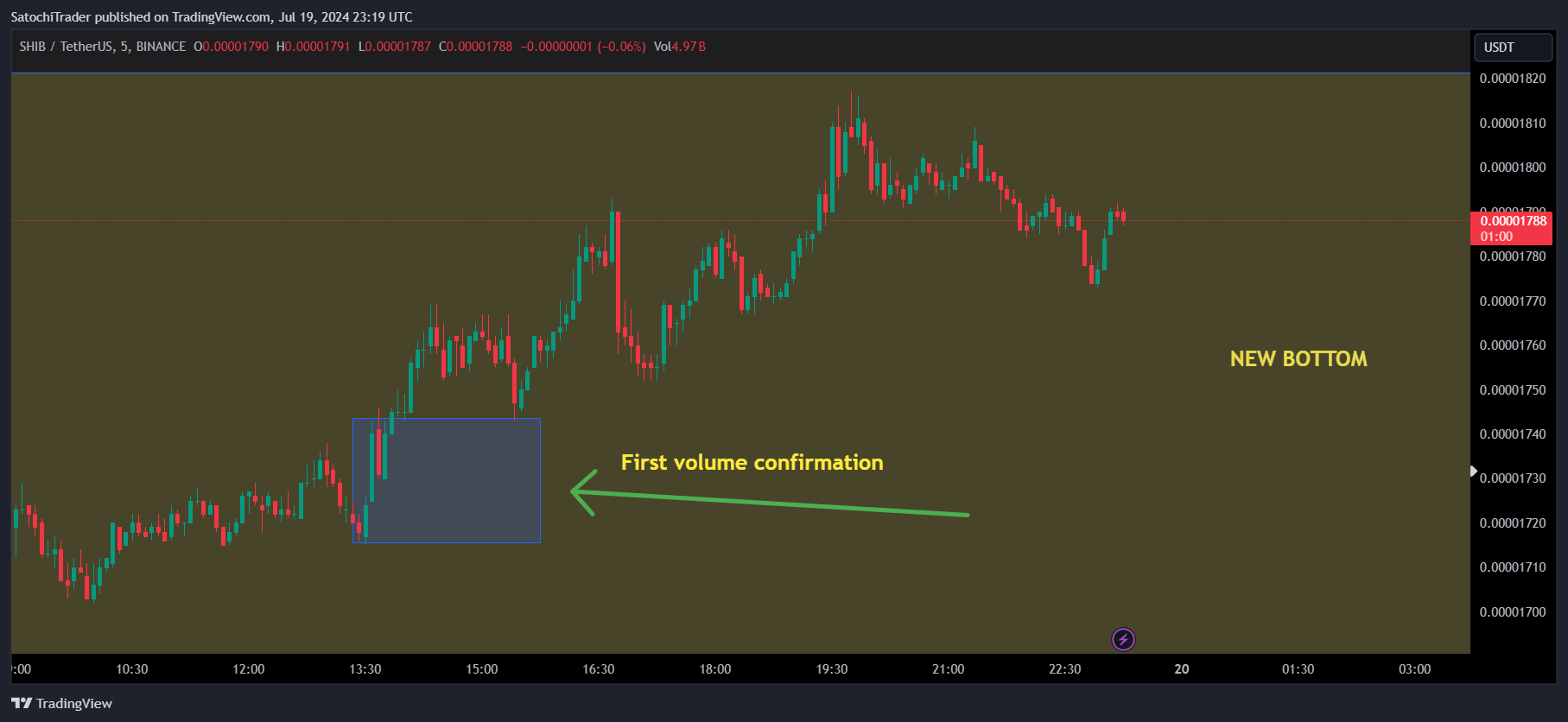Click the purple lightning bolt event icon

(x=1123, y=640)
